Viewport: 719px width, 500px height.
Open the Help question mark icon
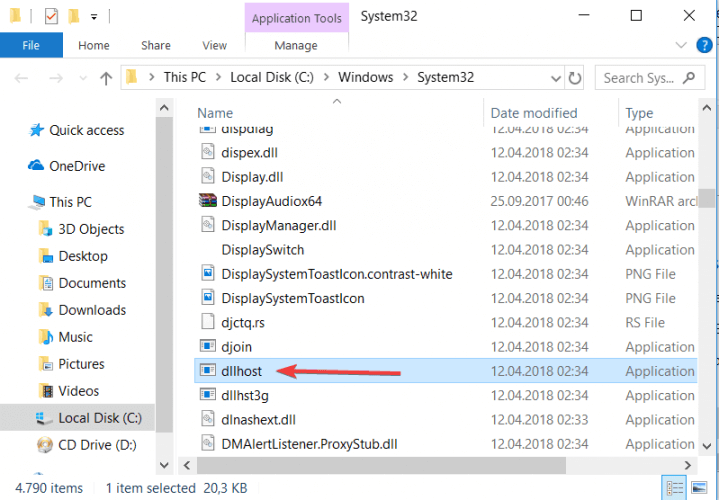click(704, 45)
